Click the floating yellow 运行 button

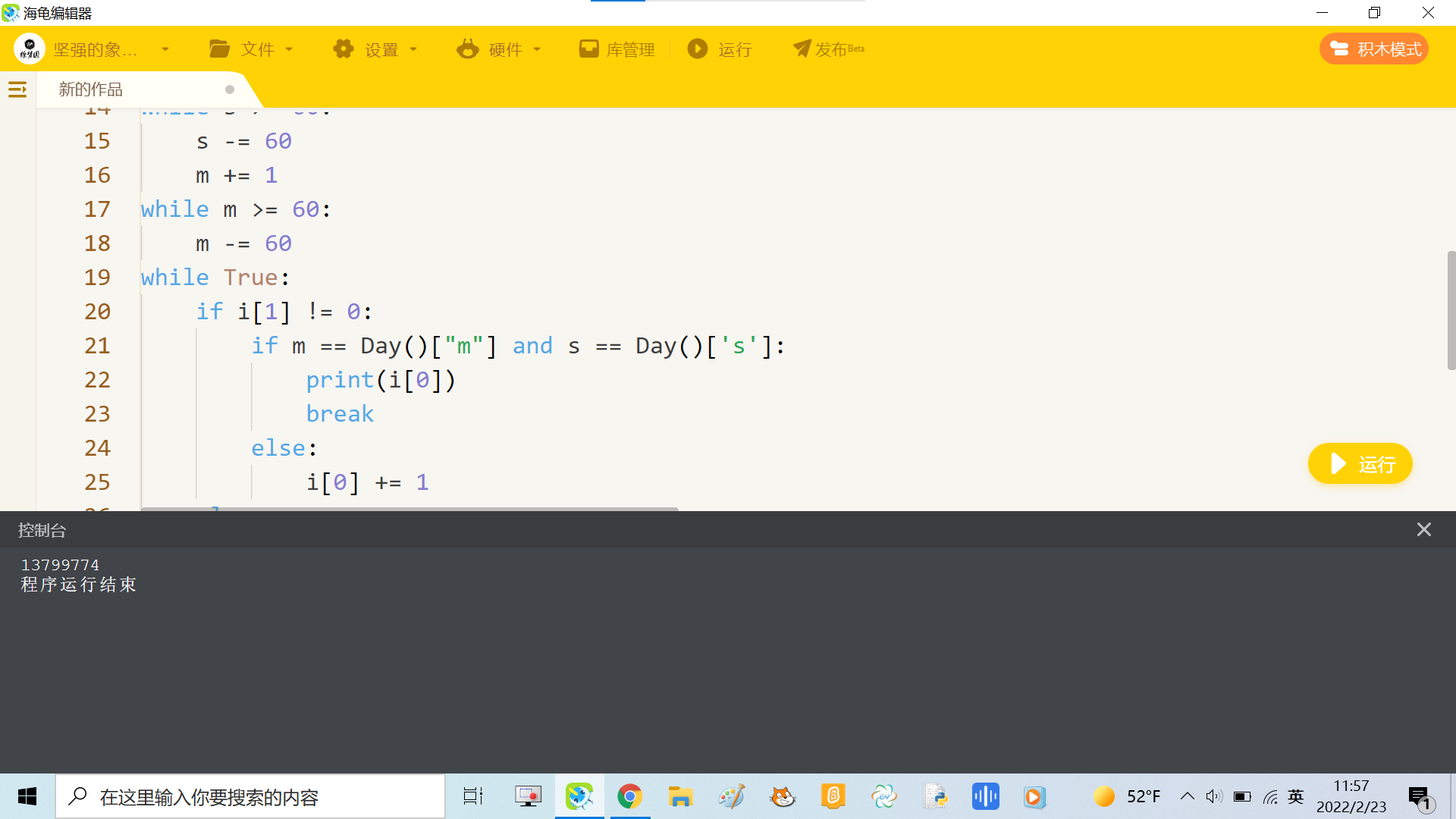pyautogui.click(x=1360, y=463)
